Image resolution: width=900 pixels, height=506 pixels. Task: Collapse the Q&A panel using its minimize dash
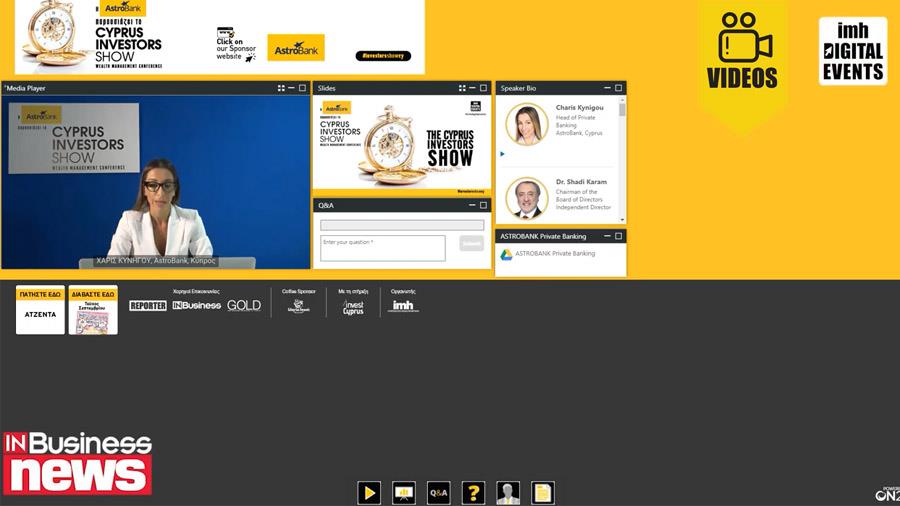tap(471, 205)
